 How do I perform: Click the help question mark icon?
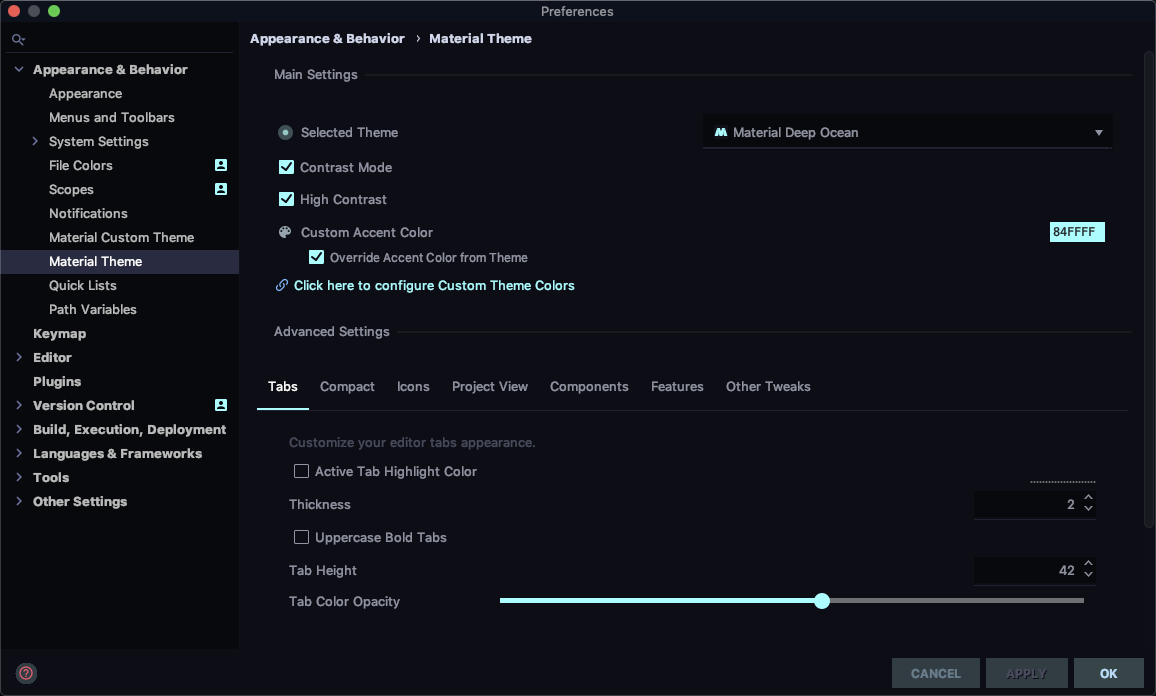click(26, 673)
